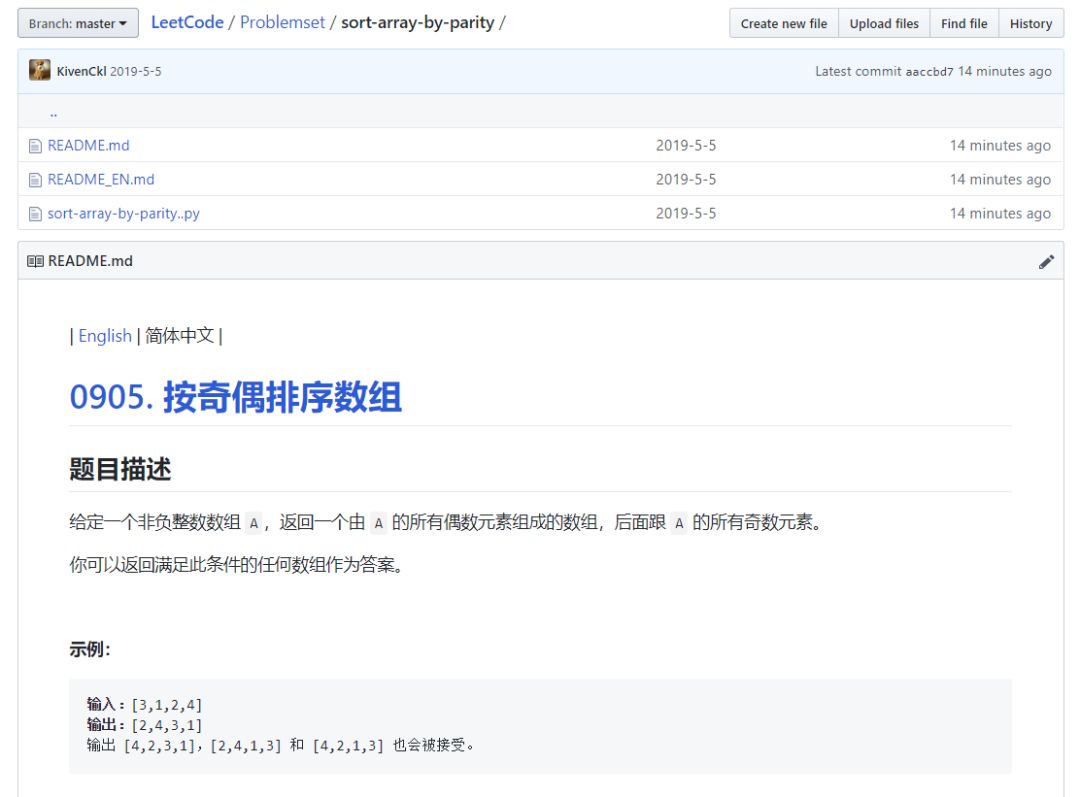Click the '14 minutes ago' timestamp for README_EN.md
The image size is (1080, 797).
pyautogui.click(x=1000, y=179)
